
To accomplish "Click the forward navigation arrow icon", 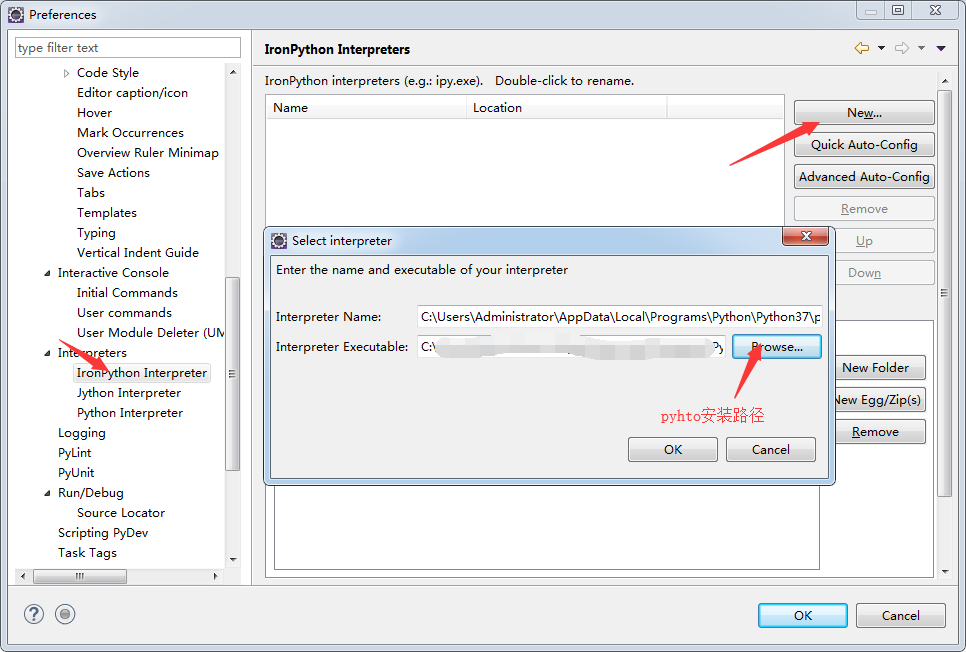I will point(902,48).
